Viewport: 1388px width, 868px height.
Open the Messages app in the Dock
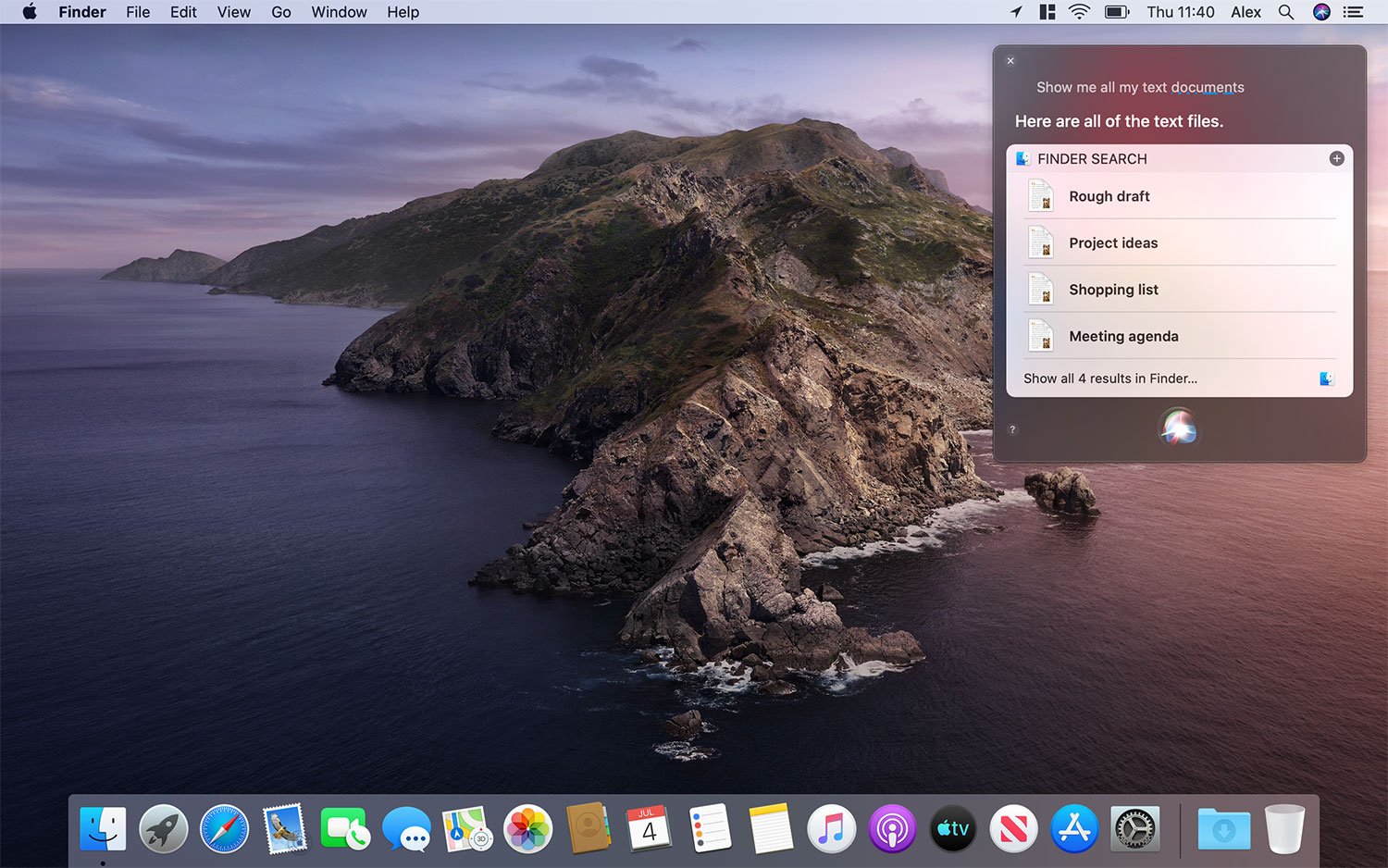(x=405, y=828)
